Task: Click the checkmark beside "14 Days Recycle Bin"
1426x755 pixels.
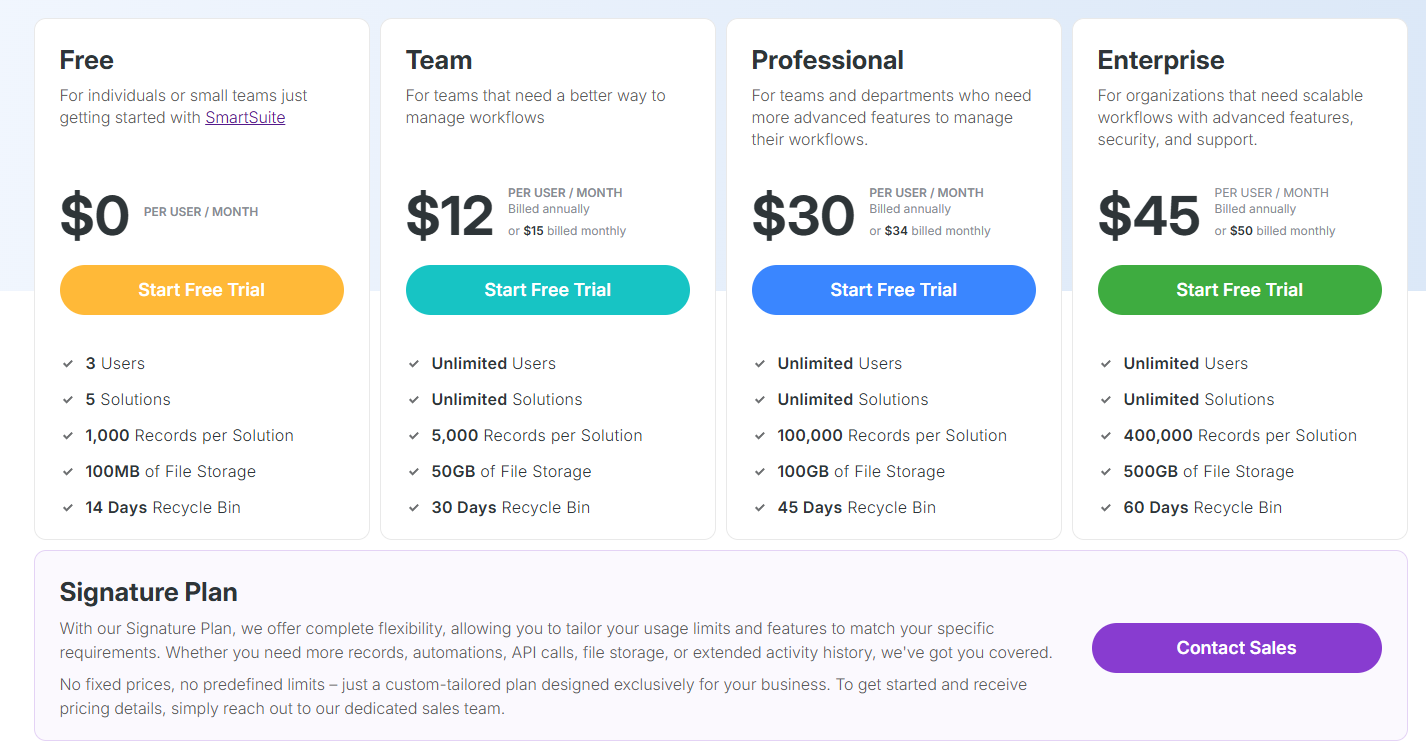Action: pyautogui.click(x=68, y=508)
